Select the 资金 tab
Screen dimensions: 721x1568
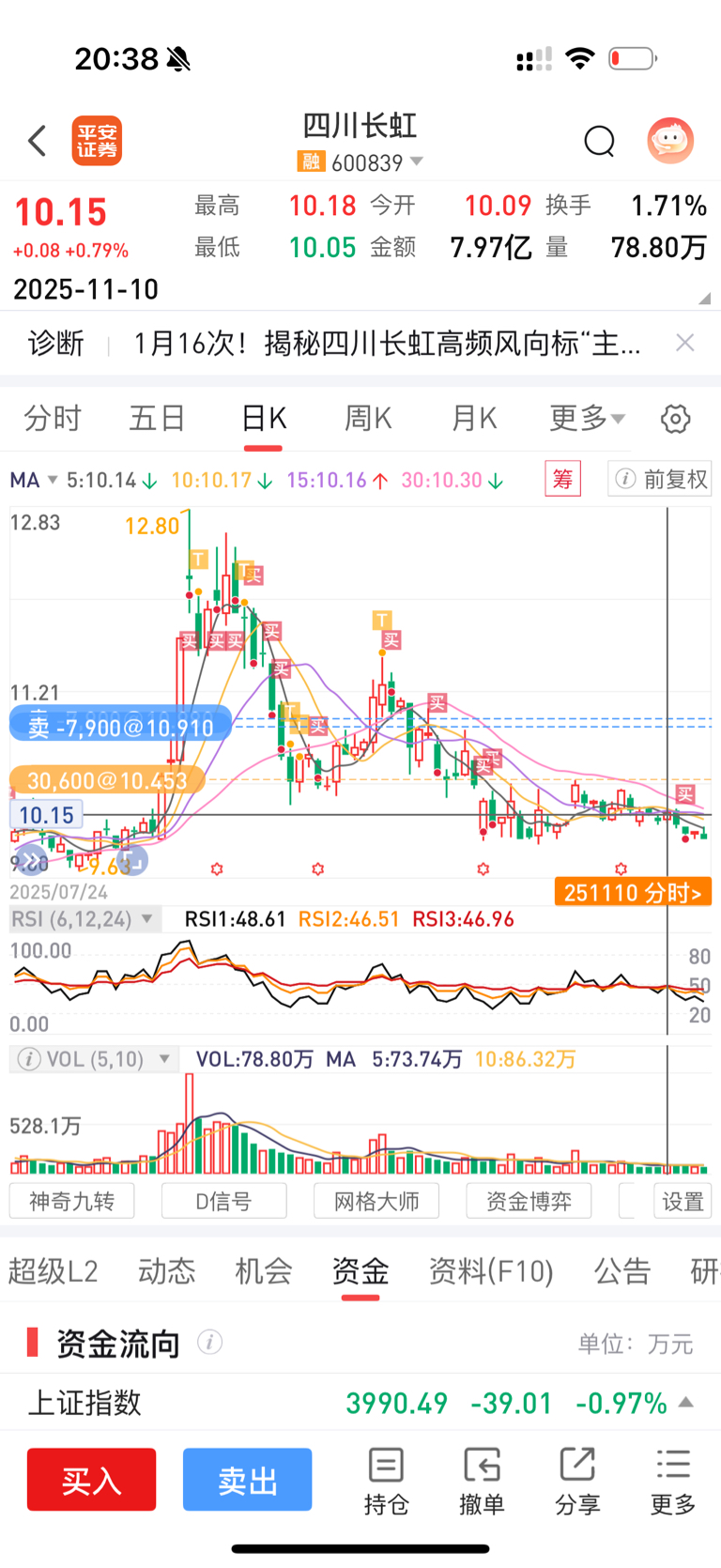(360, 1271)
